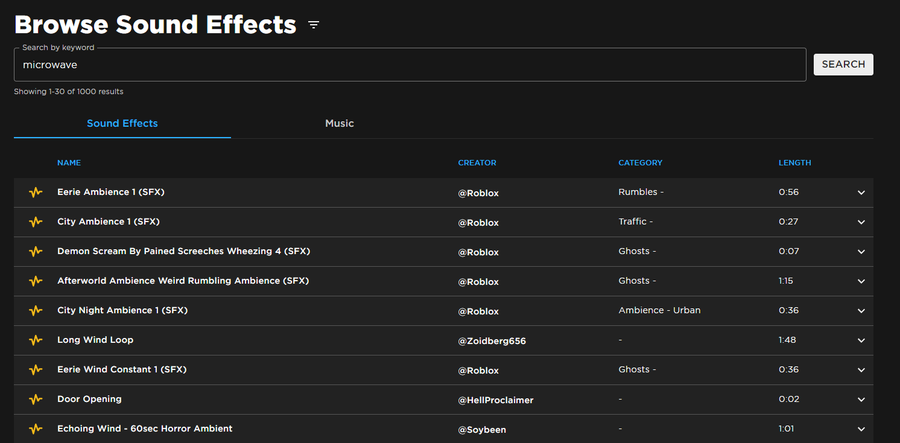The height and width of the screenshot is (443, 900).
Task: Sort by the LENGTH column header
Action: click(x=794, y=163)
